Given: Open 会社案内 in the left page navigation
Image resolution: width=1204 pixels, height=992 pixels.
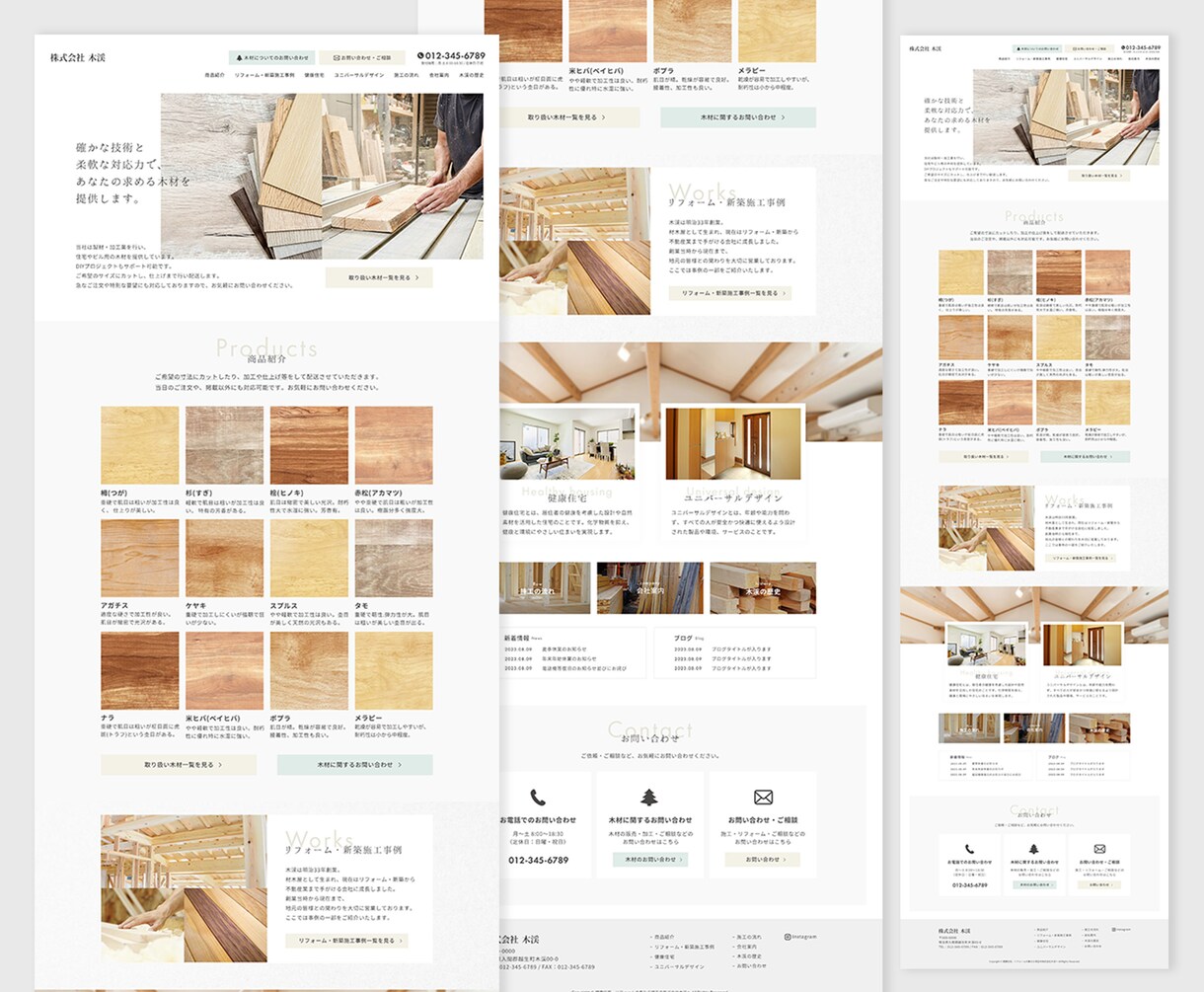Looking at the screenshot, I should 439,75.
